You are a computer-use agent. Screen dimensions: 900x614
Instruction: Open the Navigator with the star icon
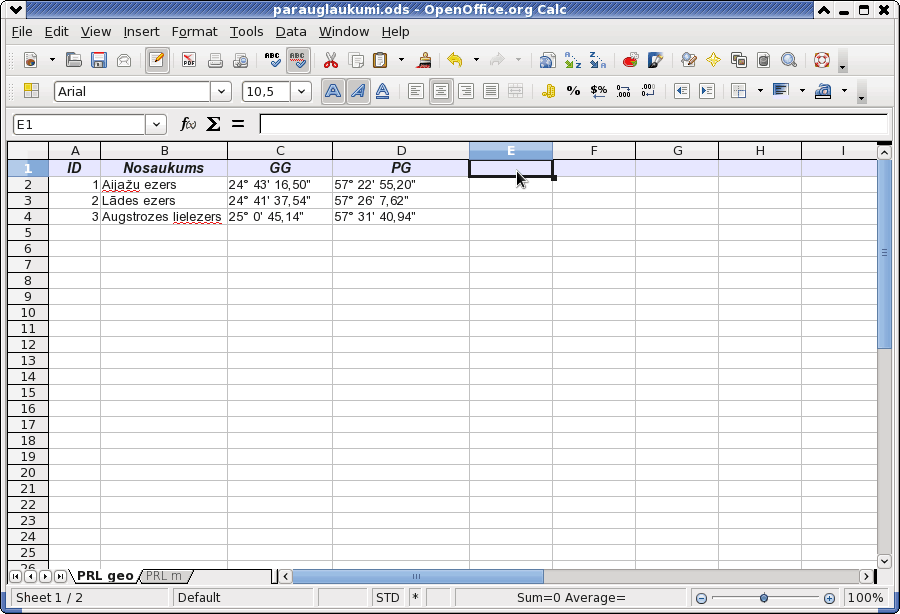coord(713,60)
